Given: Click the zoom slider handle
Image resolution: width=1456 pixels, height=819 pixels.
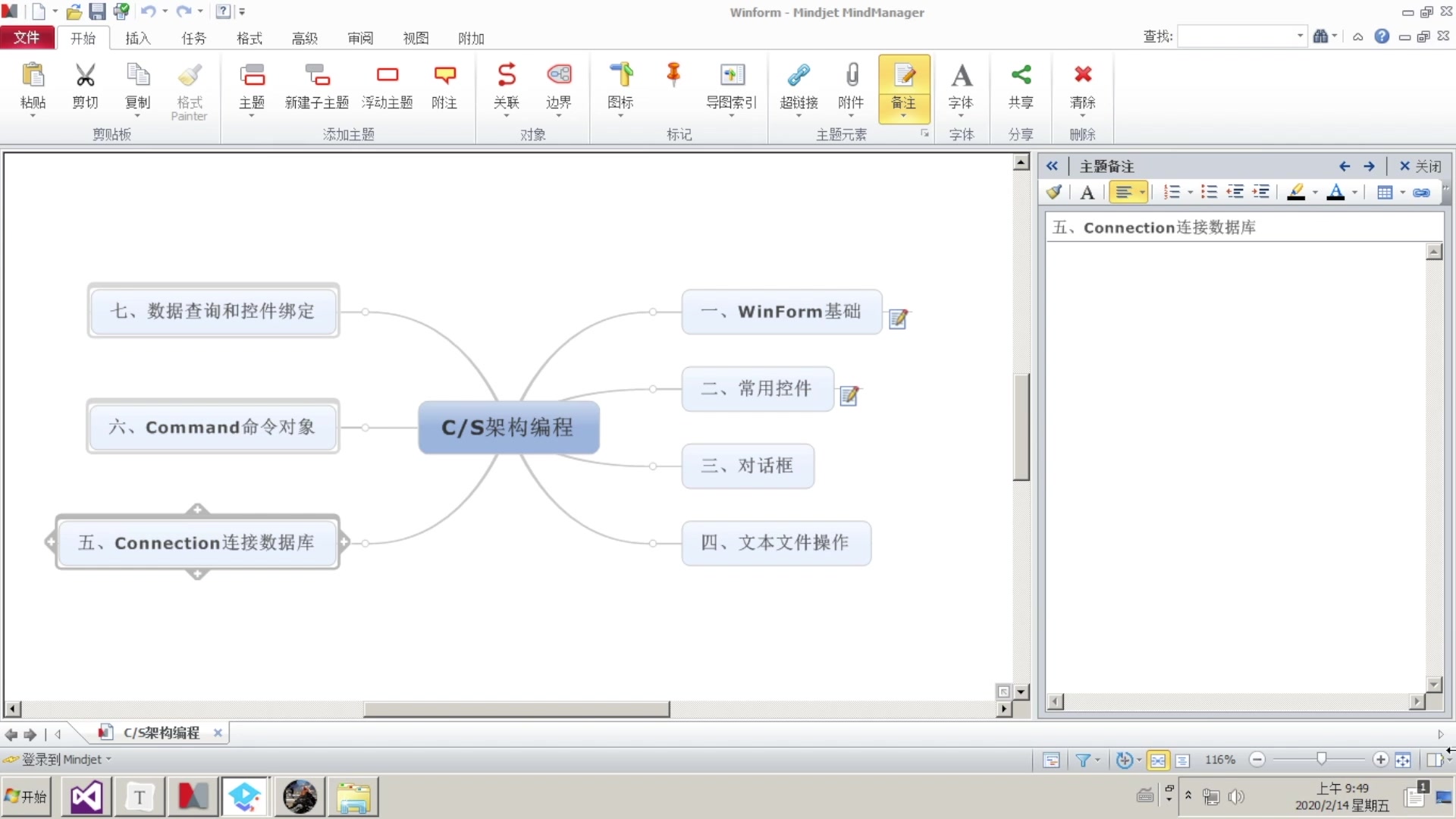Looking at the screenshot, I should pyautogui.click(x=1322, y=759).
